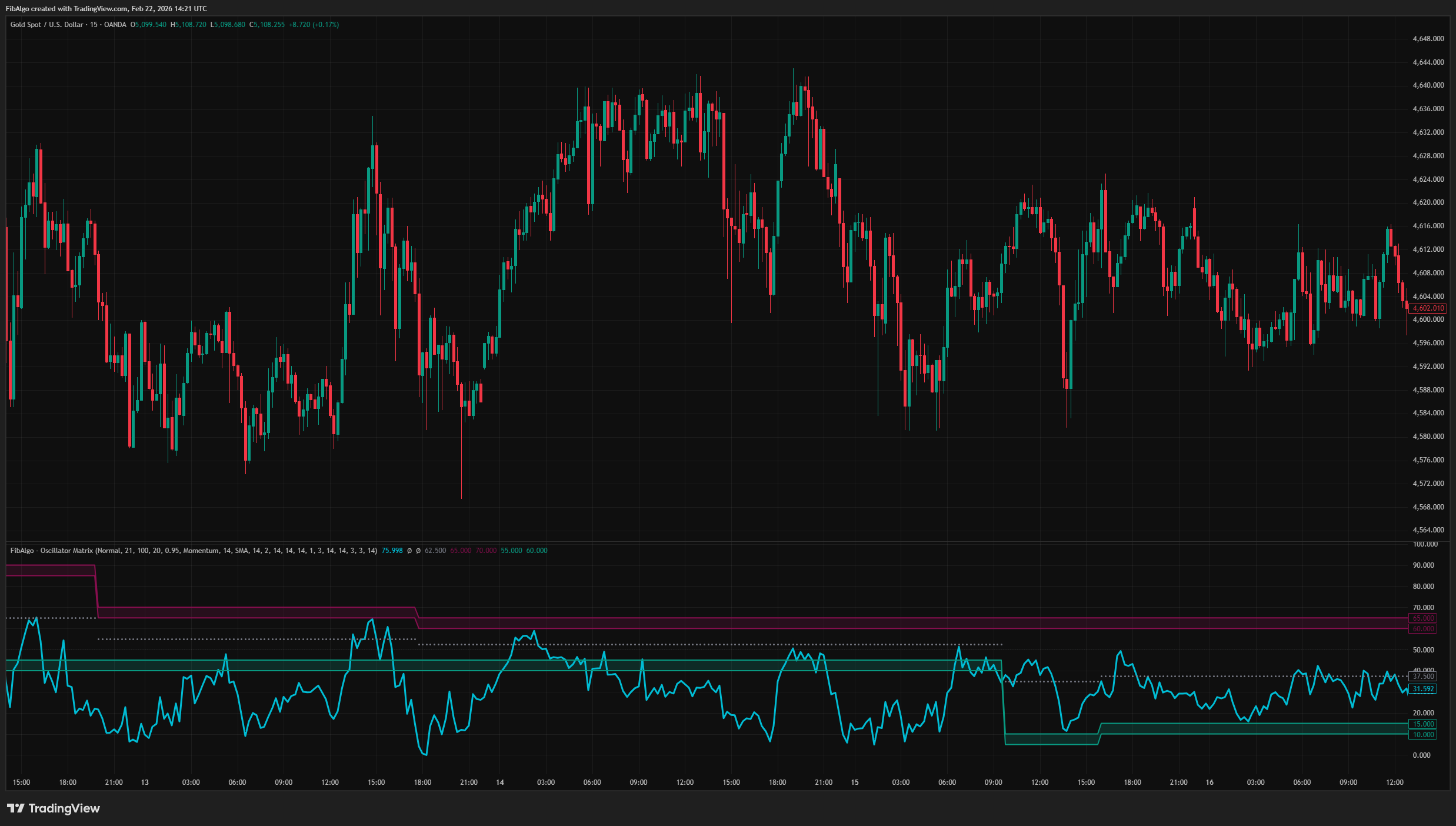This screenshot has height=826, width=1456.
Task: Click the second Ø symbol in indicator legend
Action: [418, 551]
